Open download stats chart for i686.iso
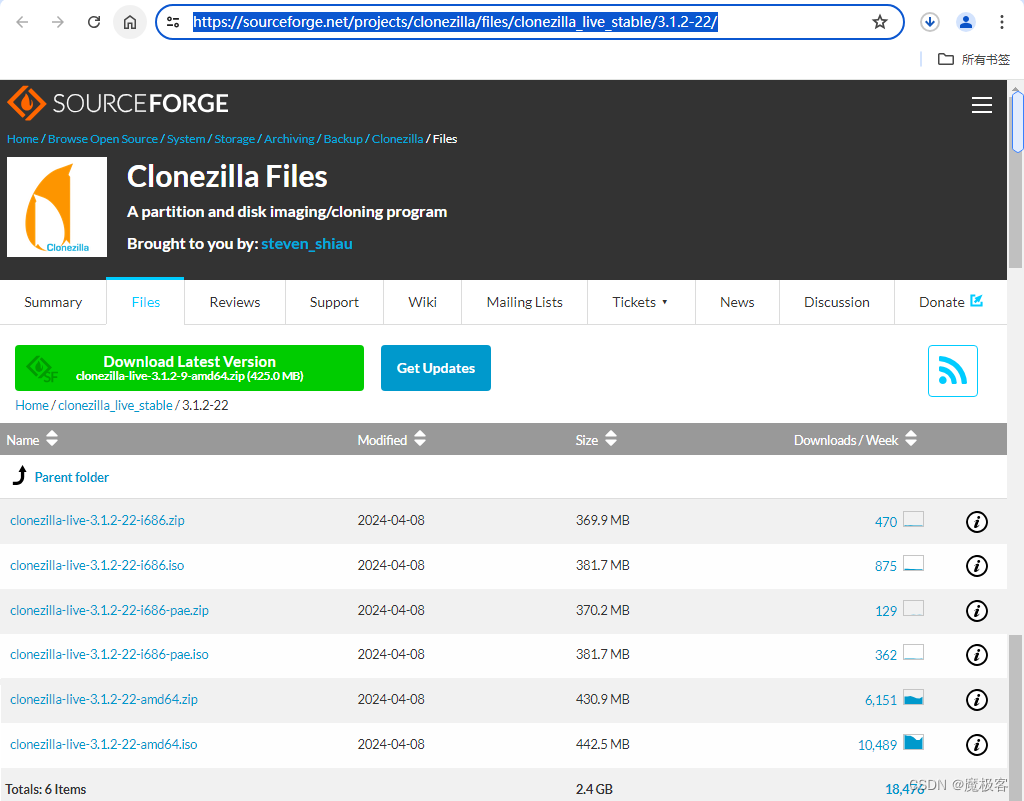 pyautogui.click(x=914, y=563)
